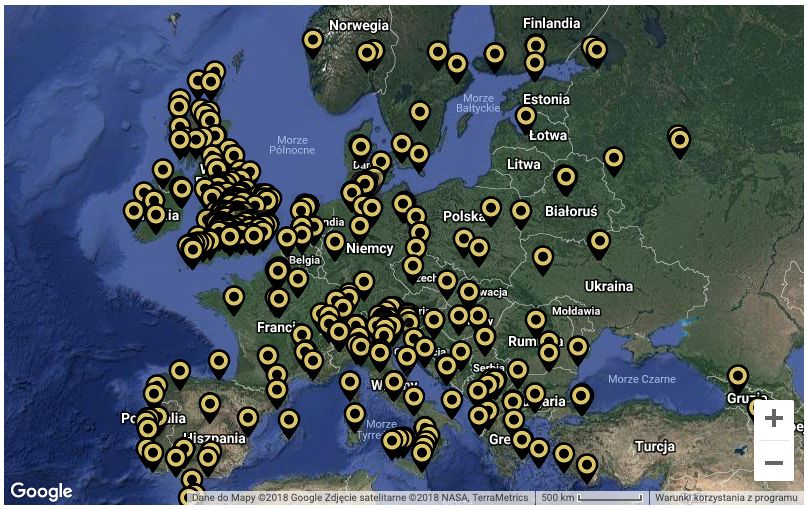The image size is (807, 509).
Task: Select the marker on Spain's northern Biscay coast
Action: 219,364
